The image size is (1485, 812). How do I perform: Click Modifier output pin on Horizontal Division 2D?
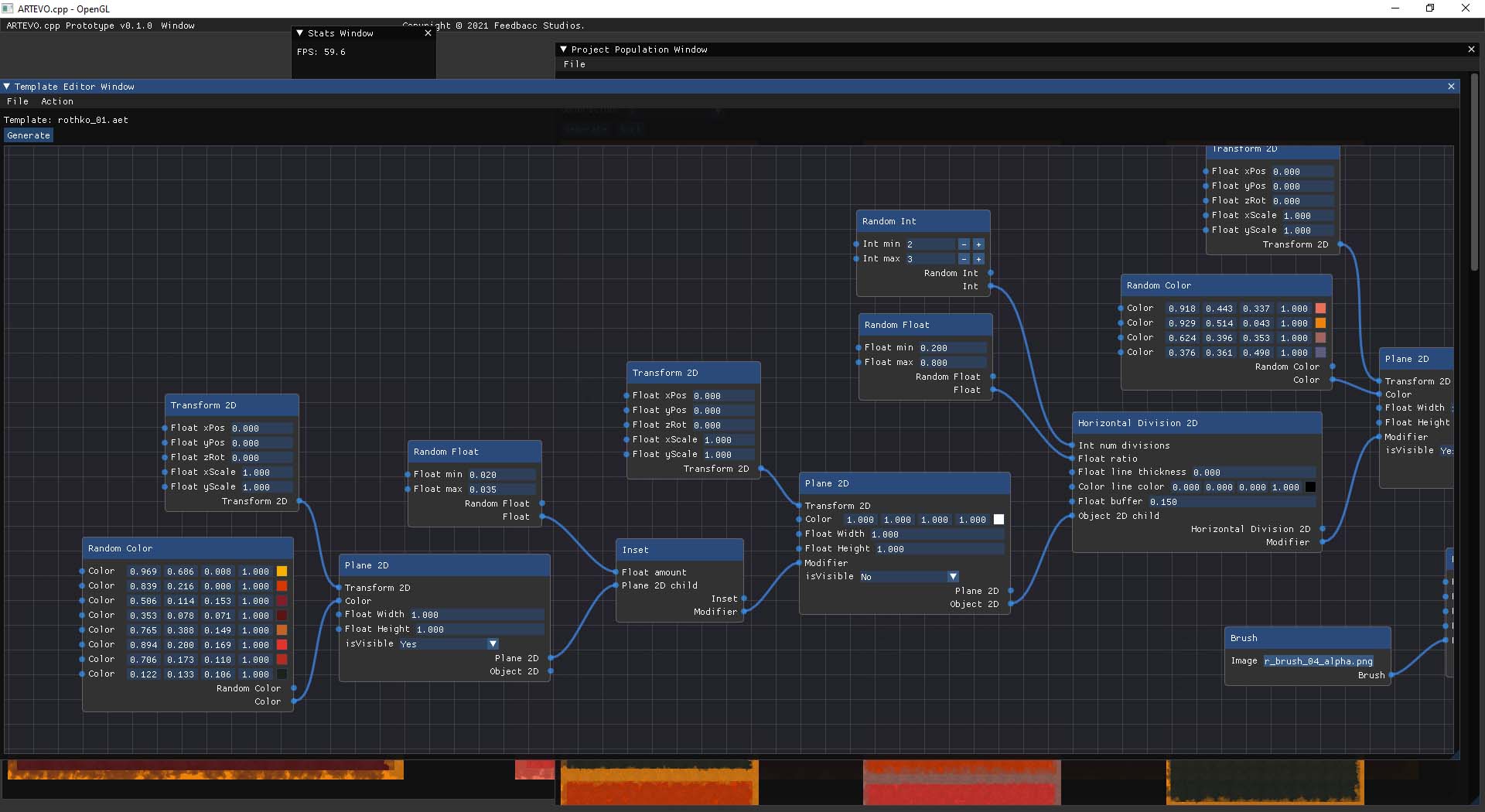pos(1323,542)
